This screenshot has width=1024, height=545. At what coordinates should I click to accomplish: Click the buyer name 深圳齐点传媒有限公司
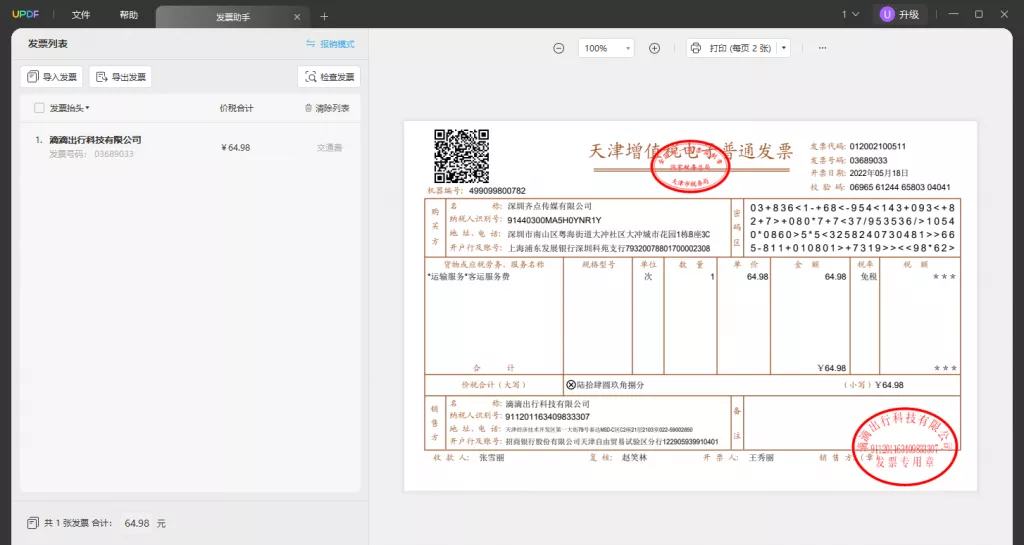[549, 206]
